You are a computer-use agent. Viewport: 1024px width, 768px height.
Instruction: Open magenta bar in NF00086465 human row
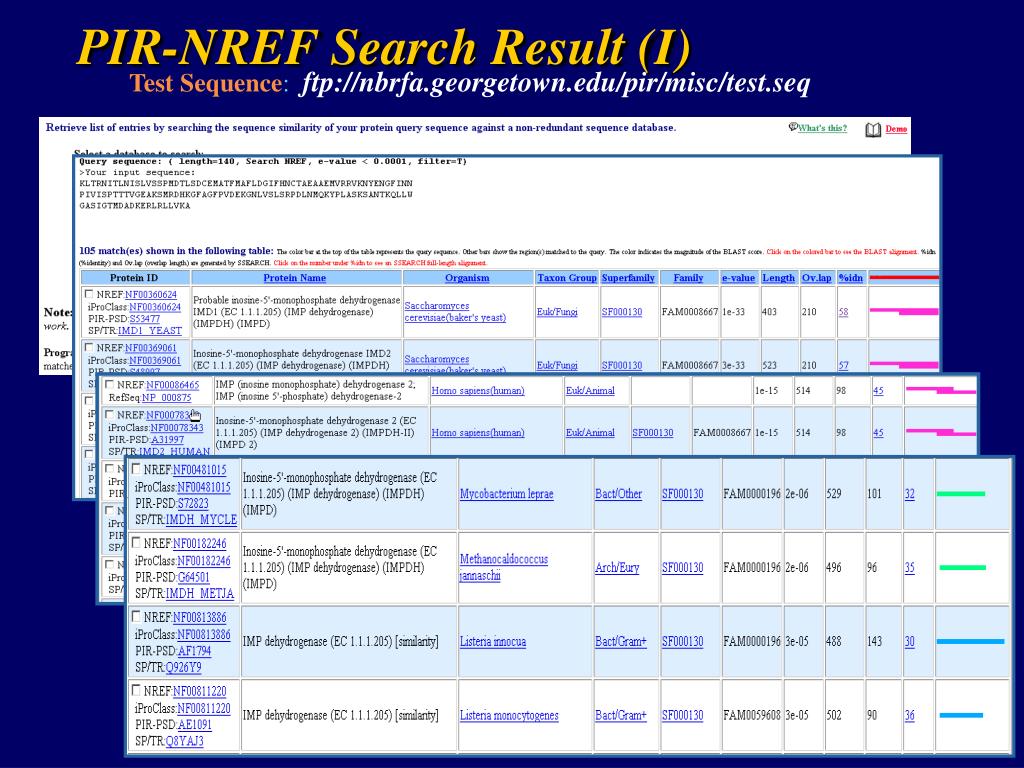click(940, 391)
